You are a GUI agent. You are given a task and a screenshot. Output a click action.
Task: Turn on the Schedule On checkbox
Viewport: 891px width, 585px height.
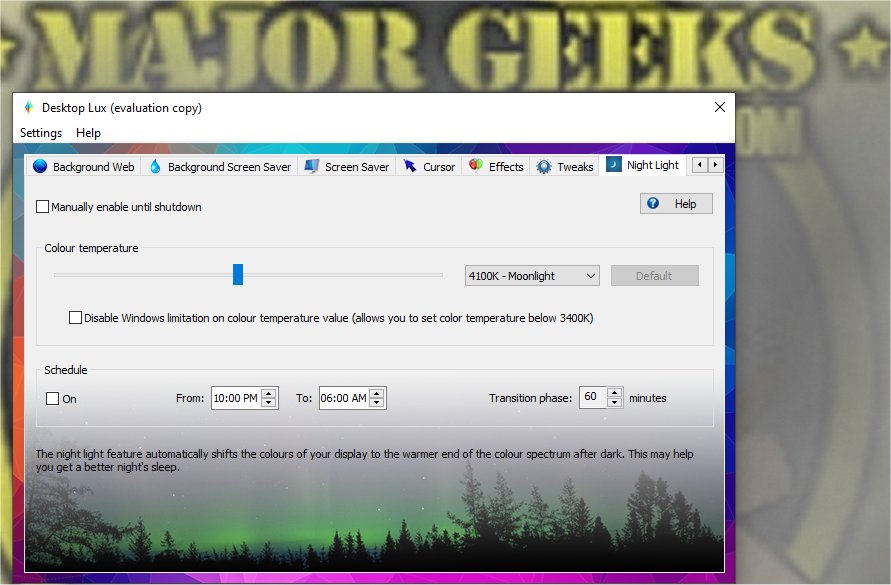[x=52, y=399]
